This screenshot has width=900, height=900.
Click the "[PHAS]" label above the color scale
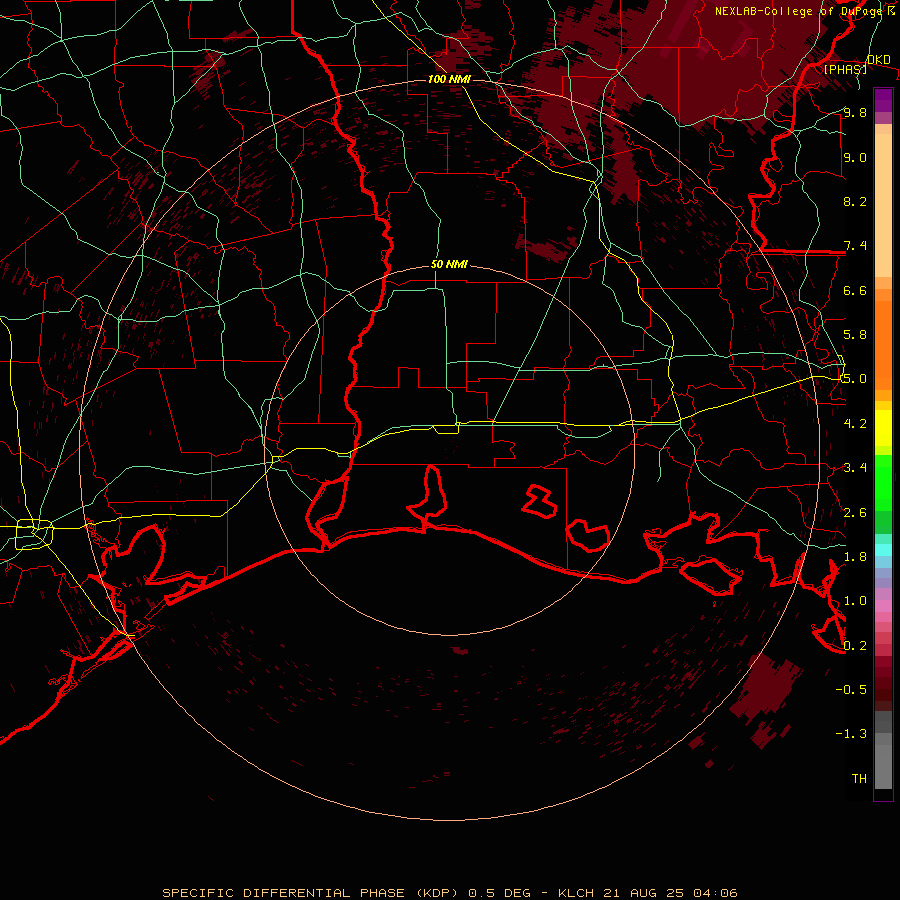tap(845, 70)
